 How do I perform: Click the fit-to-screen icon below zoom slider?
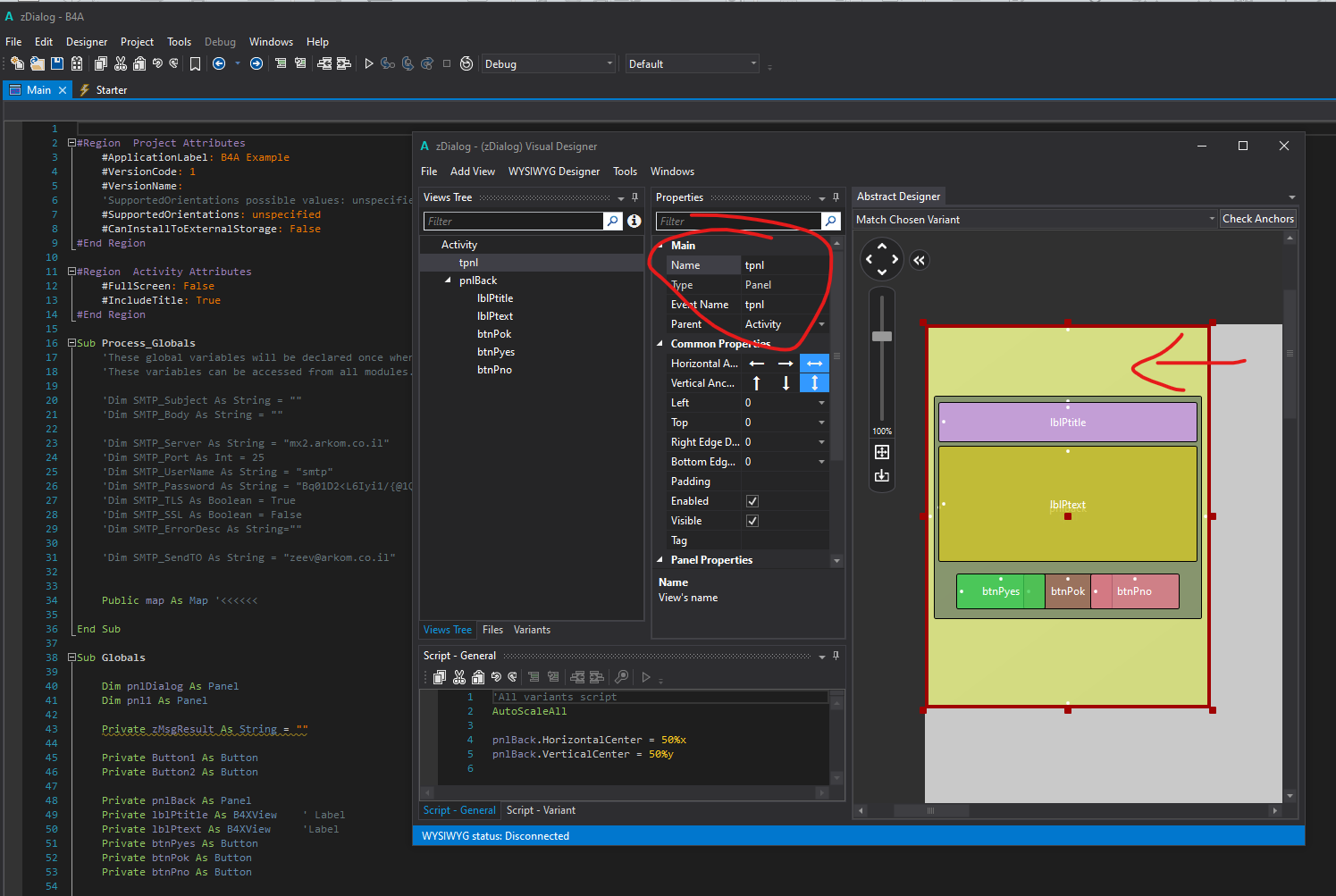tap(882, 452)
